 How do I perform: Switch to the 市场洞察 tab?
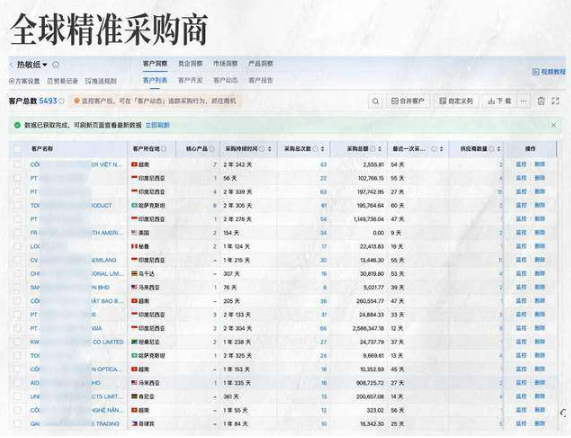click(x=225, y=63)
